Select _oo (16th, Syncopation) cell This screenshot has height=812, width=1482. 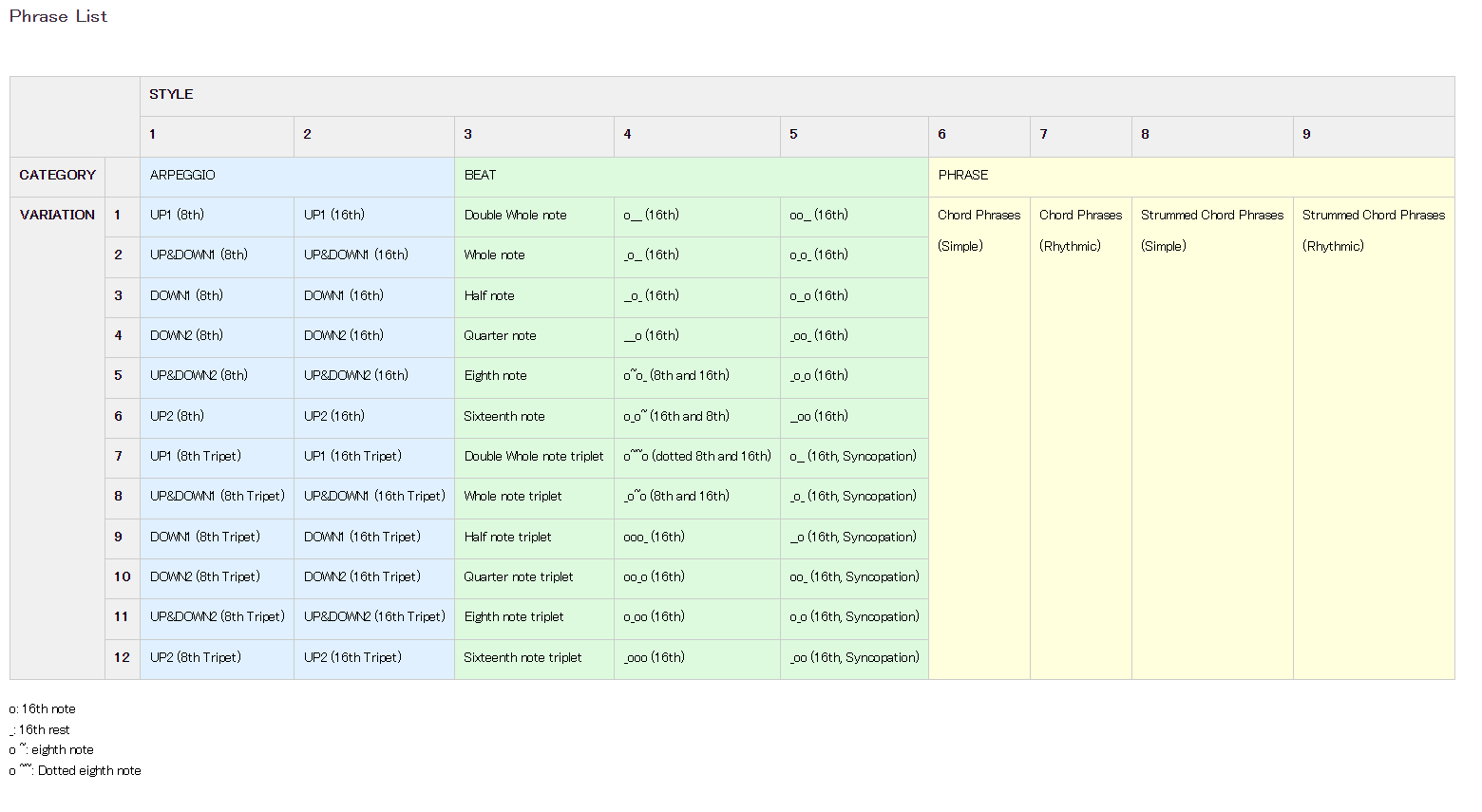coord(854,659)
